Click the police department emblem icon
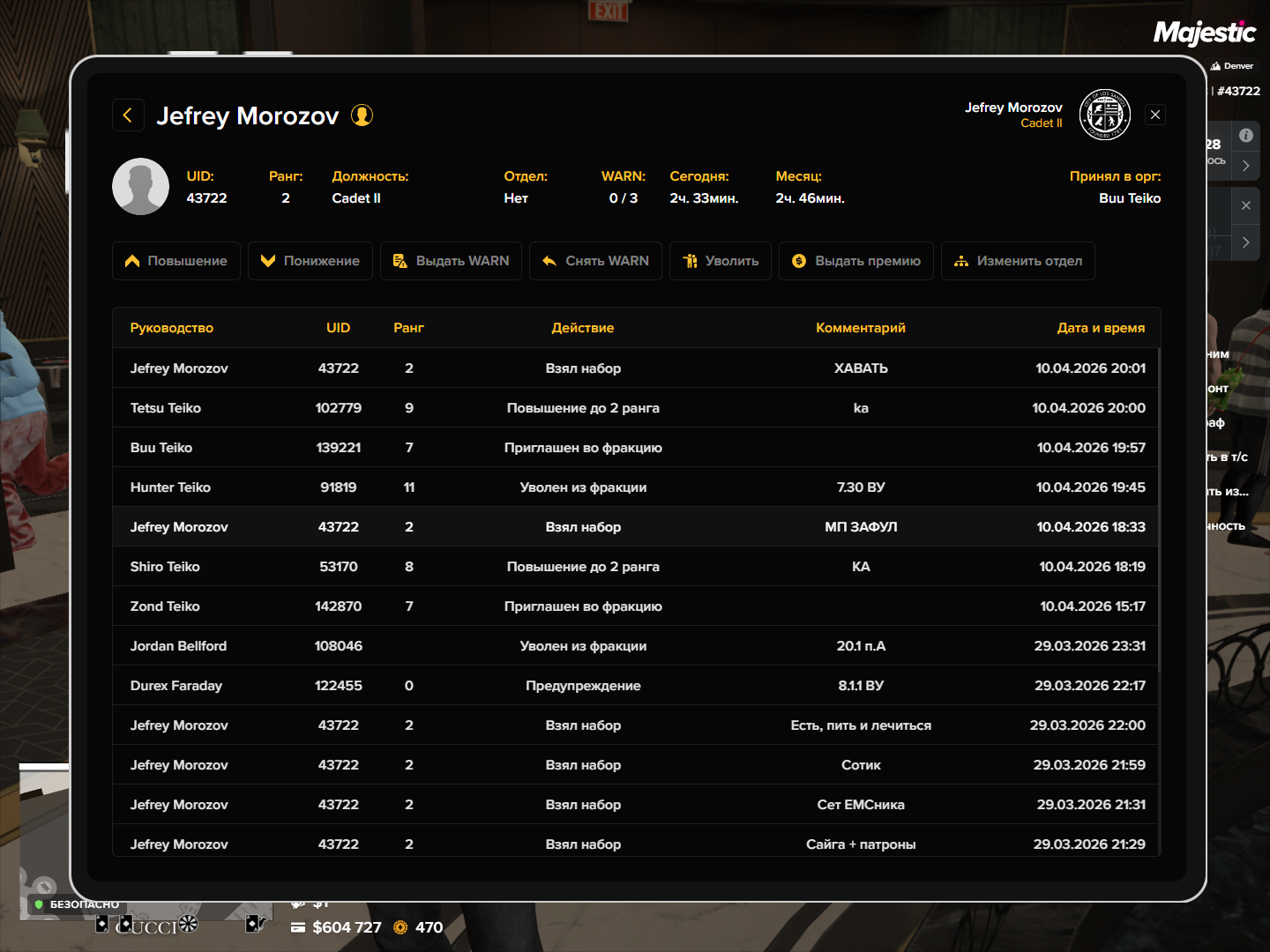 tap(1105, 115)
